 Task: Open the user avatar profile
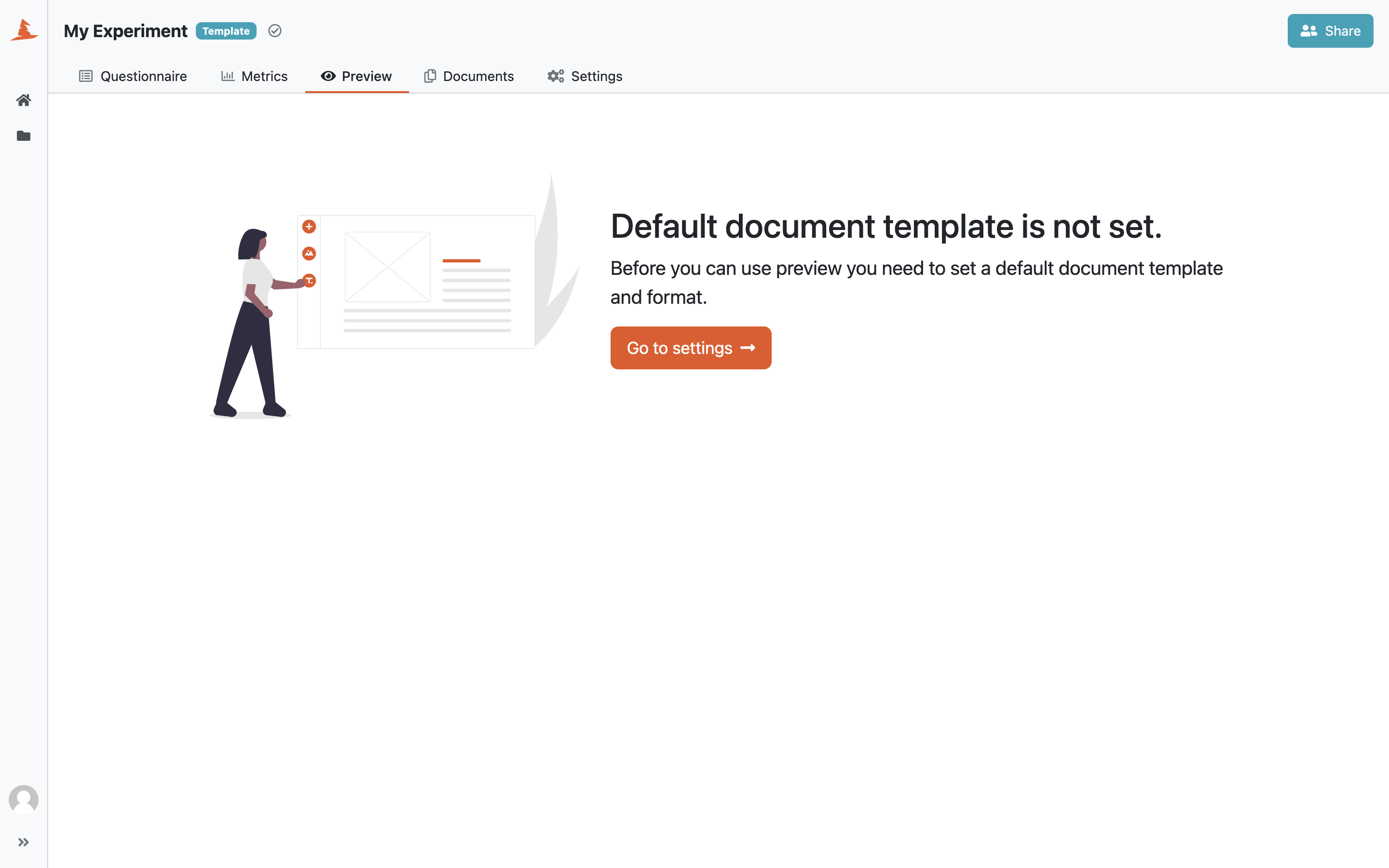pyautogui.click(x=24, y=800)
